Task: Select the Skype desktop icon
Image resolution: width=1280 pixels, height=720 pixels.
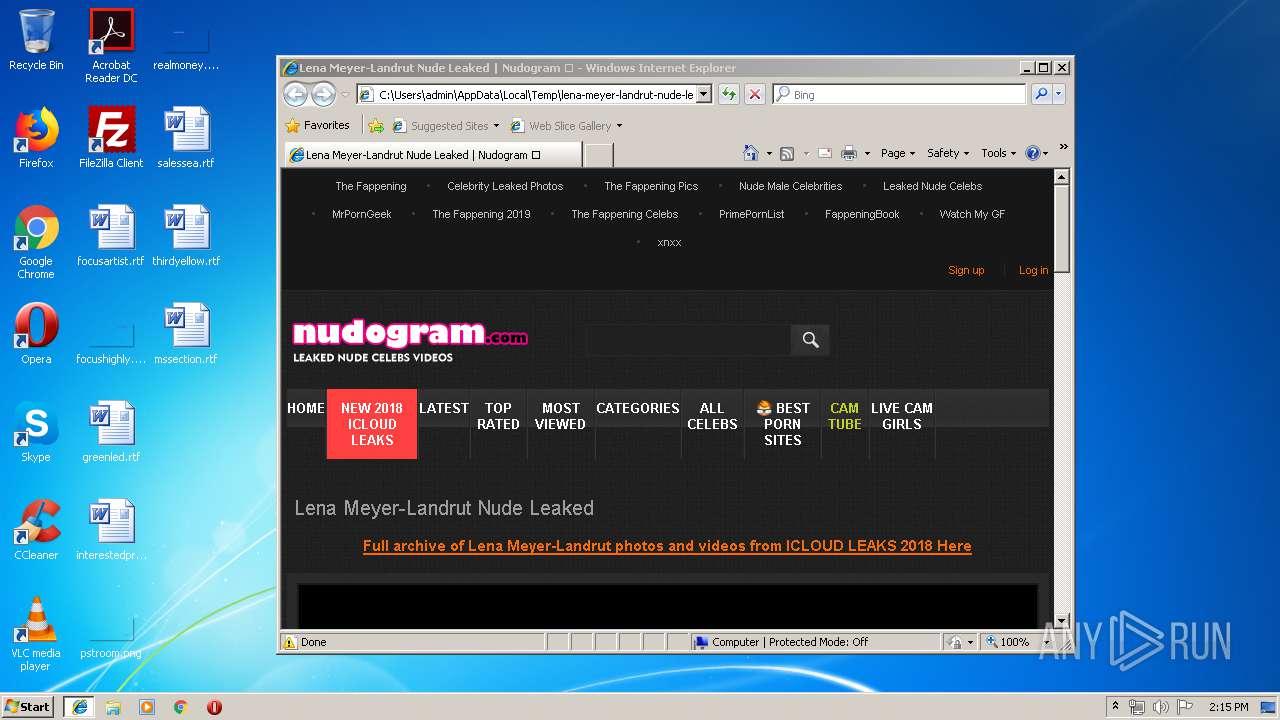Action: (36, 432)
